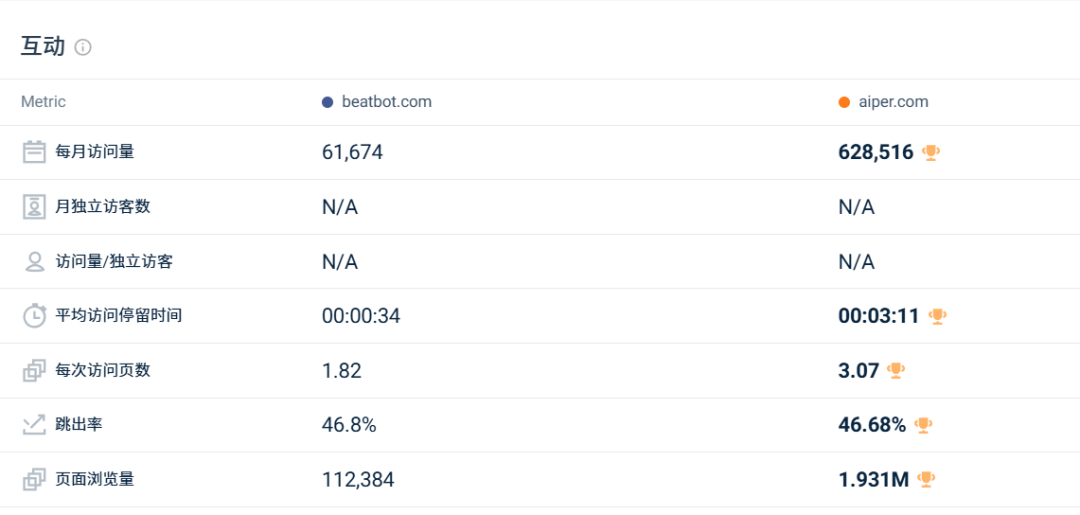This screenshot has width=1080, height=515.
Task: Click the orange dot for aiper.com
Action: pyautogui.click(x=844, y=102)
